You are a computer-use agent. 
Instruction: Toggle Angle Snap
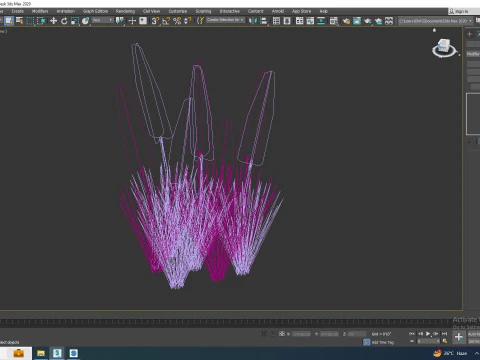[x=166, y=21]
